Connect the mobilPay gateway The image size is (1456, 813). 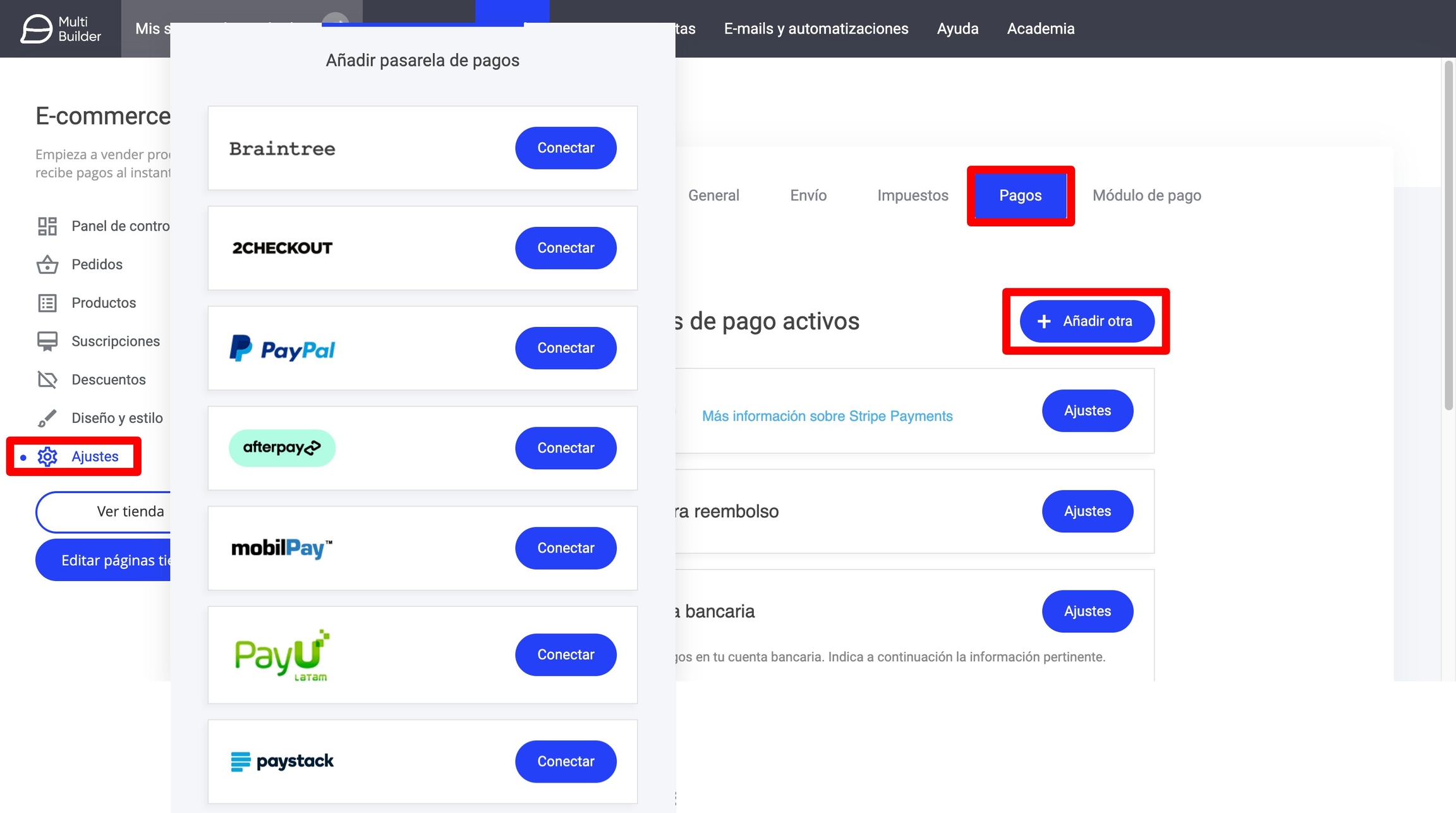pos(565,548)
